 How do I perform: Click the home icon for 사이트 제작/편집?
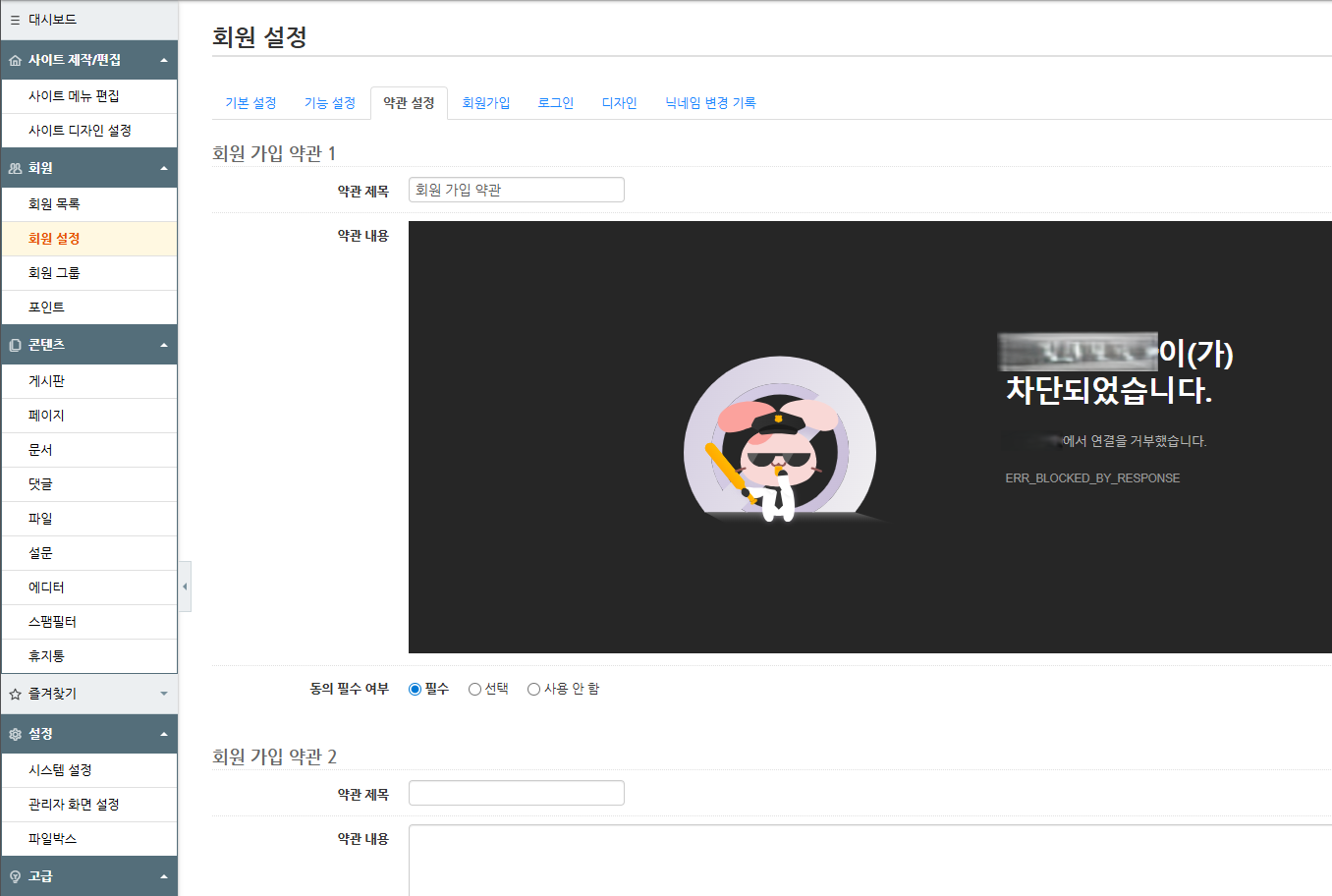pyautogui.click(x=15, y=61)
